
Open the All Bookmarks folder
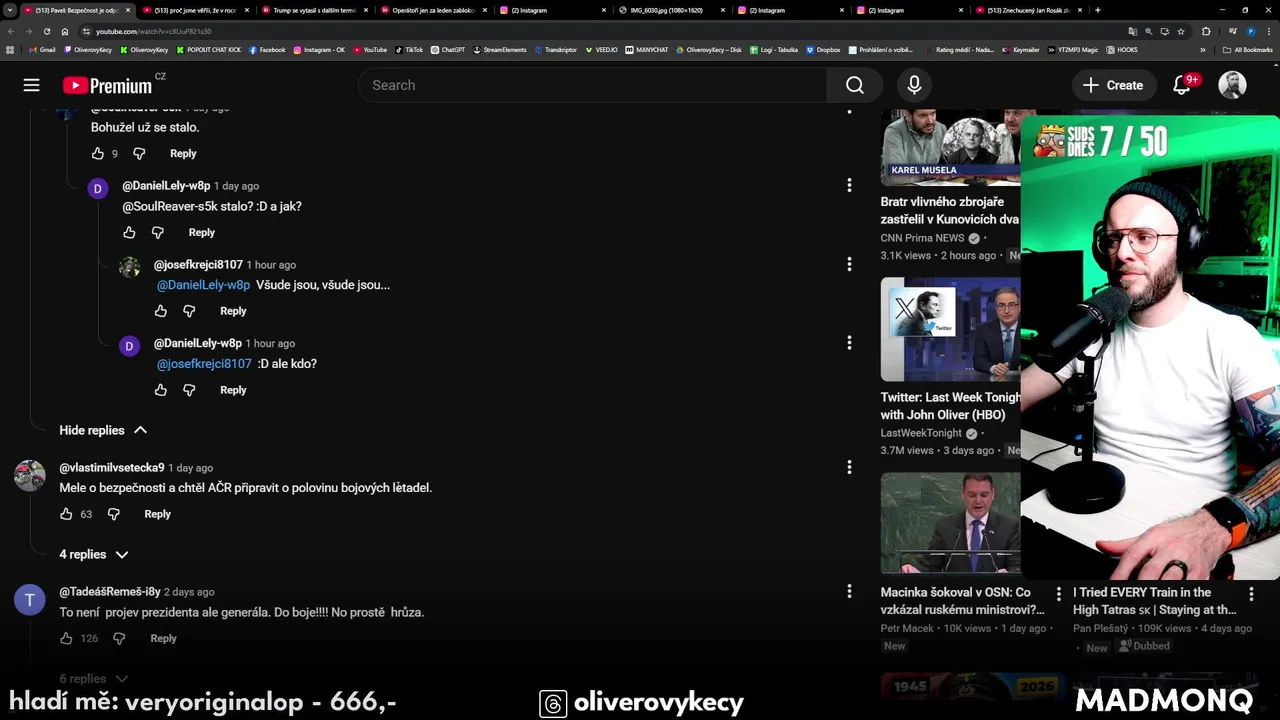[x=1247, y=49]
